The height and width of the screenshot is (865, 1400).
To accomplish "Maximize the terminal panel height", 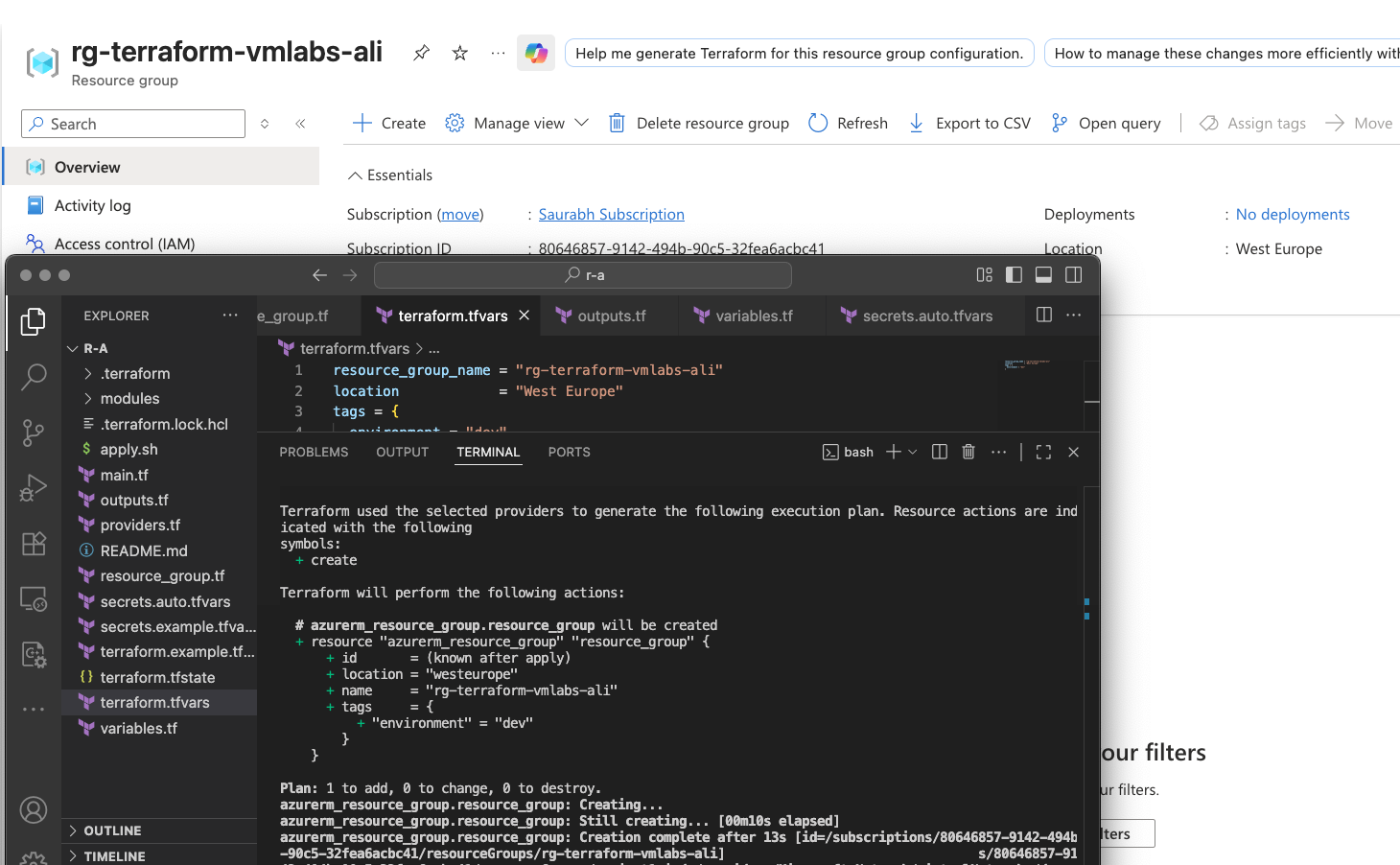I will point(1042,451).
